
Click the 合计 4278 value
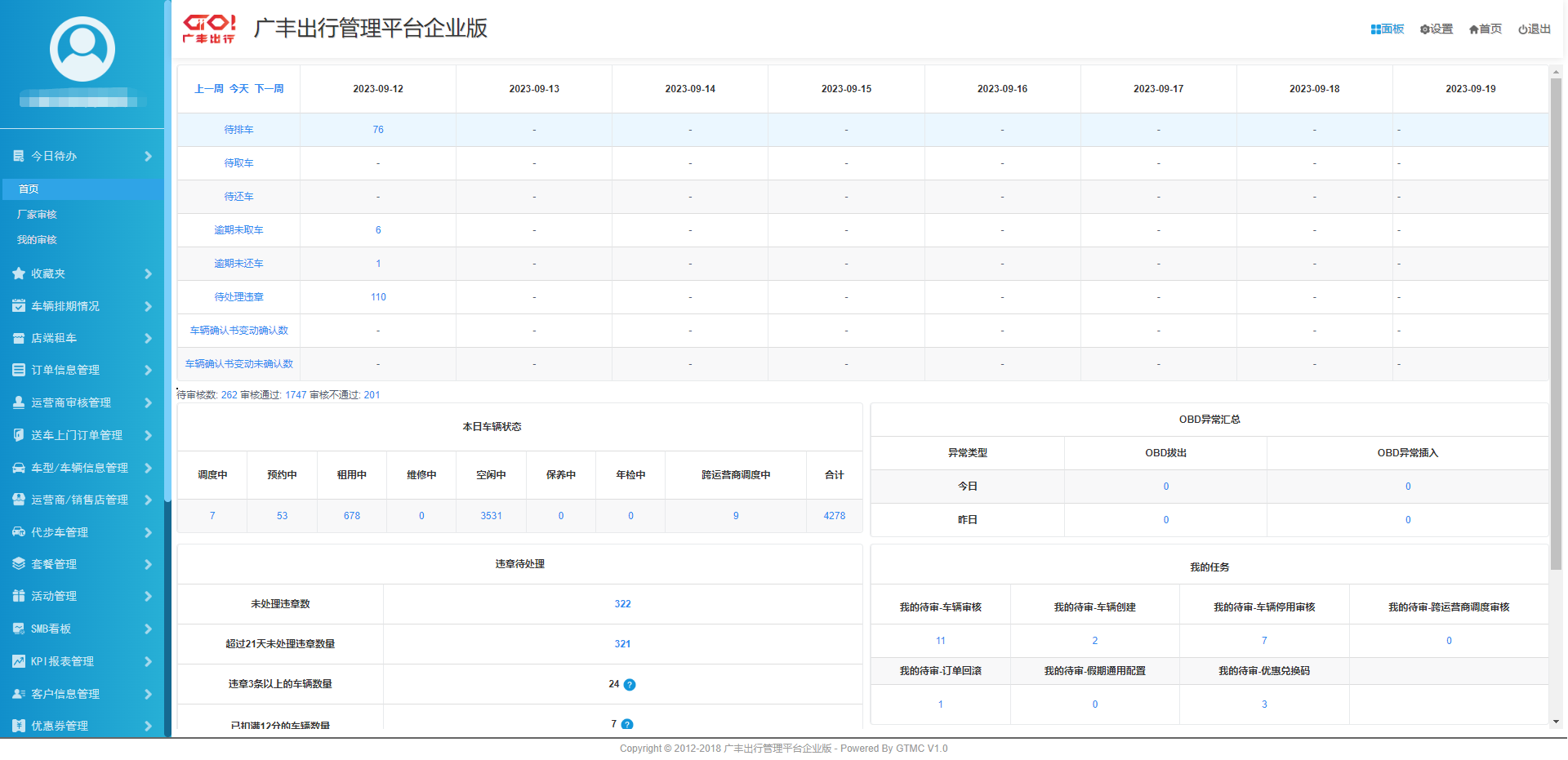click(835, 516)
